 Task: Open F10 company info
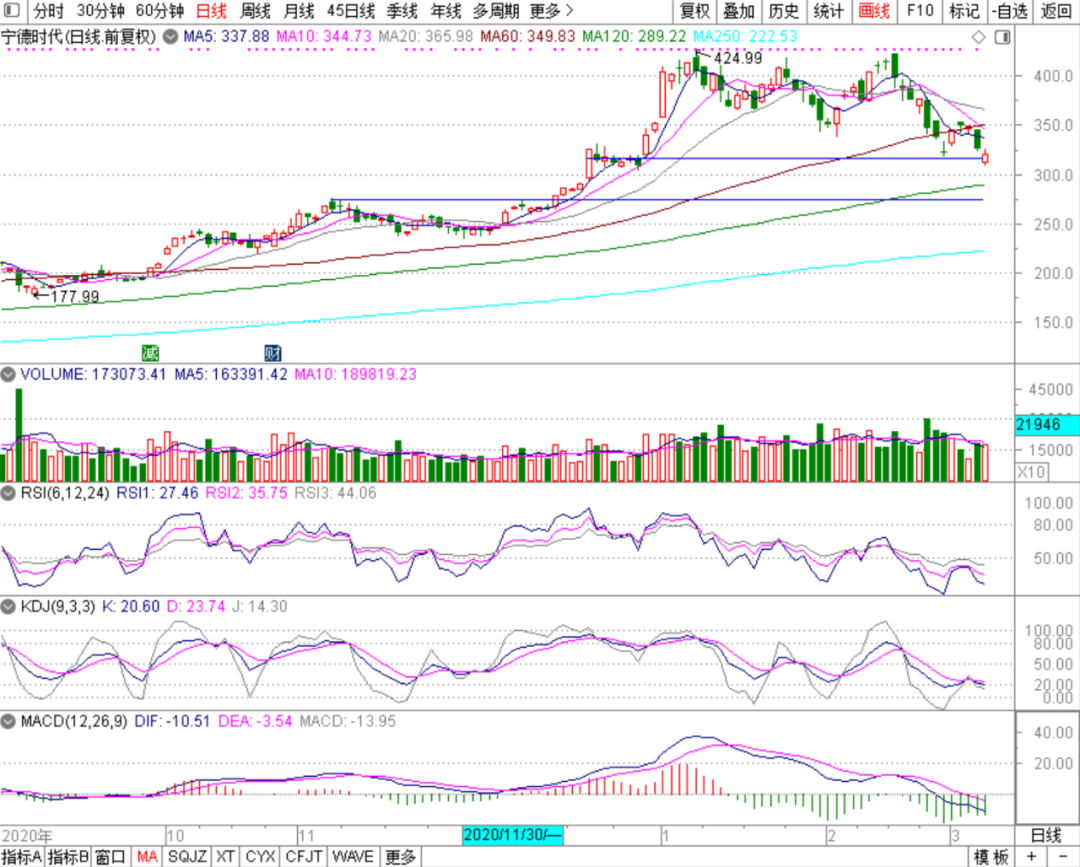tap(920, 11)
